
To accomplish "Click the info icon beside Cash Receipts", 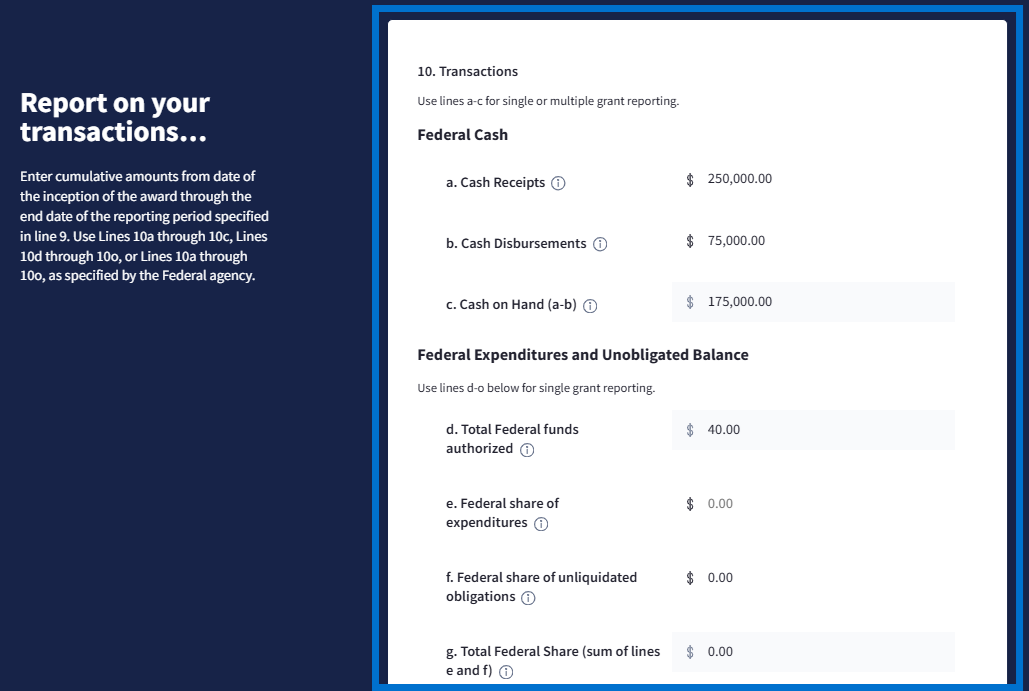I will coord(558,183).
